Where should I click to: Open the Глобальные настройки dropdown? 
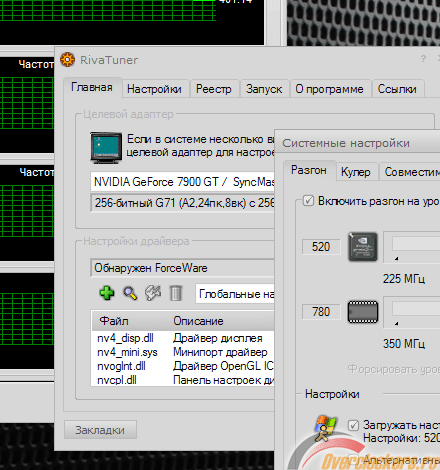235,294
